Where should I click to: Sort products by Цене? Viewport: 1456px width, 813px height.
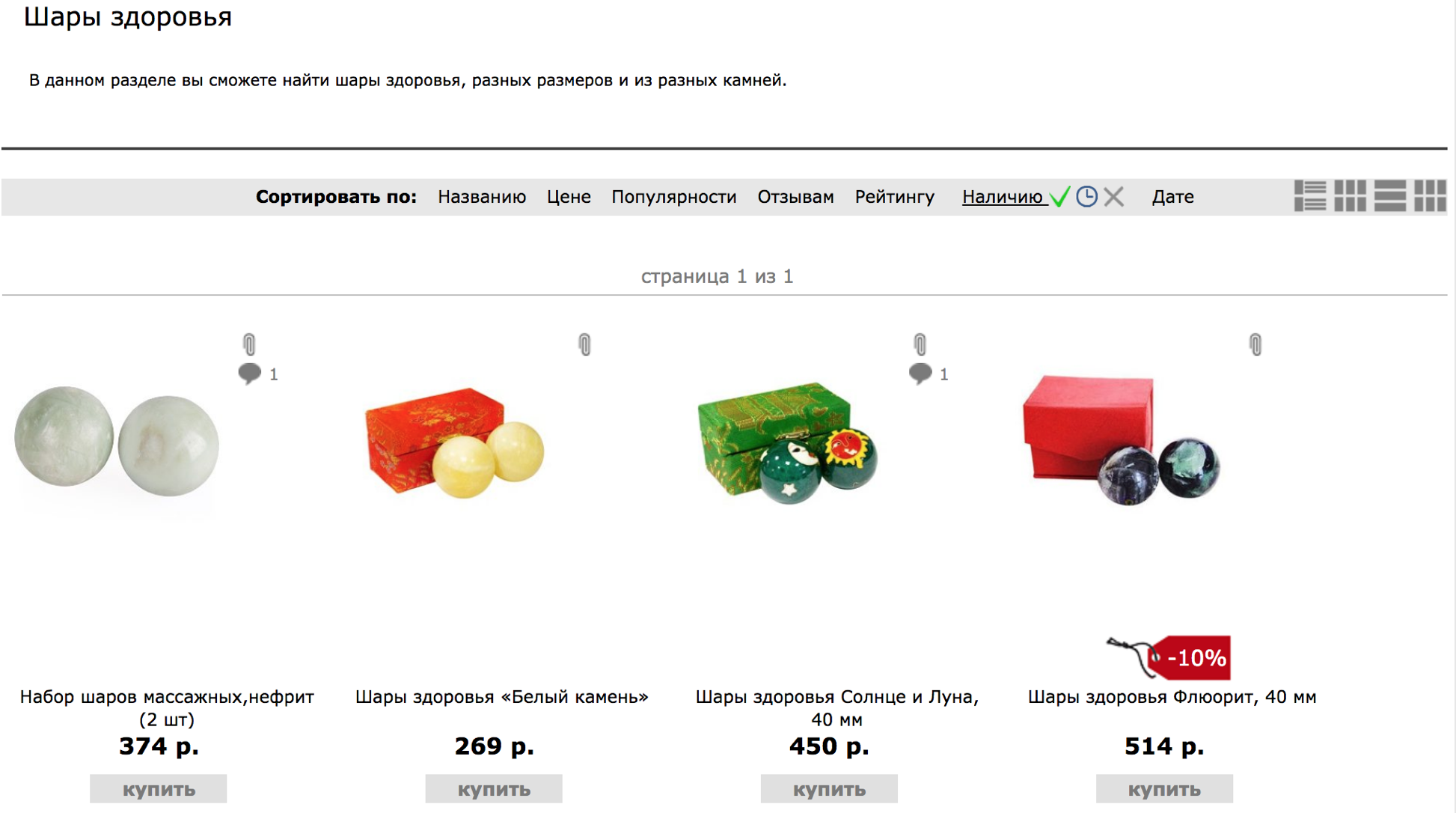pyautogui.click(x=569, y=197)
